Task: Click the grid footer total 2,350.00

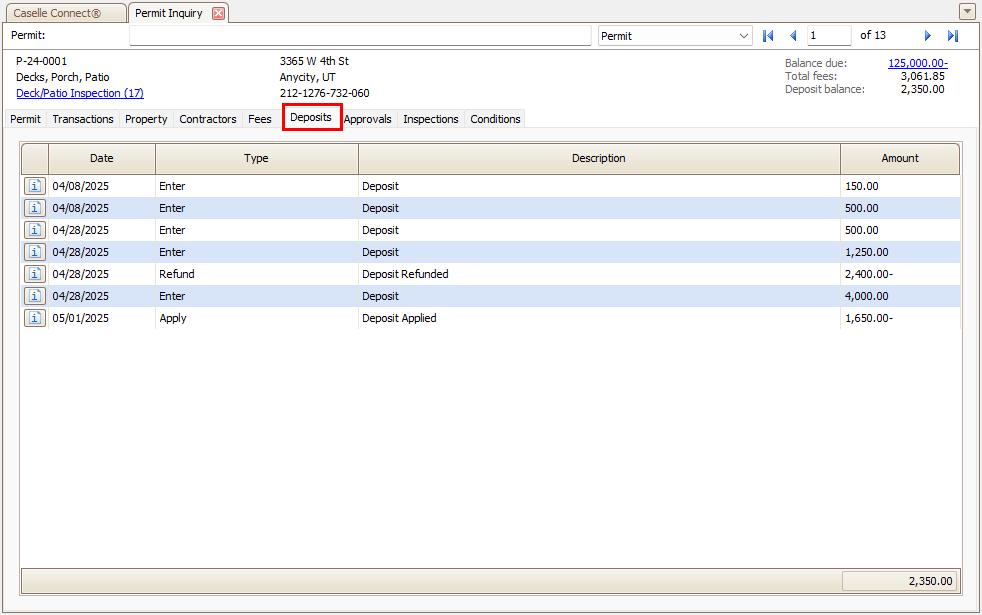Action: (x=899, y=581)
